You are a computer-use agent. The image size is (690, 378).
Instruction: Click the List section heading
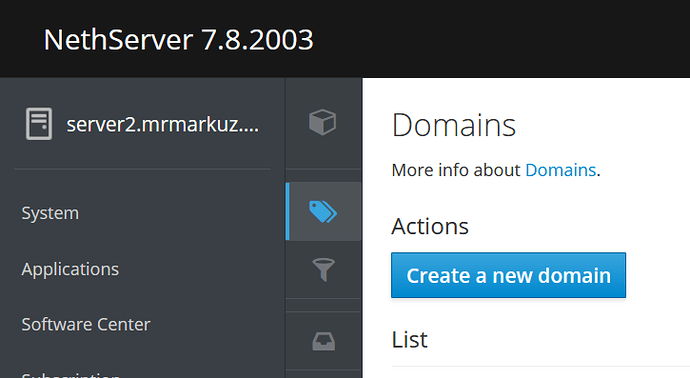[409, 339]
